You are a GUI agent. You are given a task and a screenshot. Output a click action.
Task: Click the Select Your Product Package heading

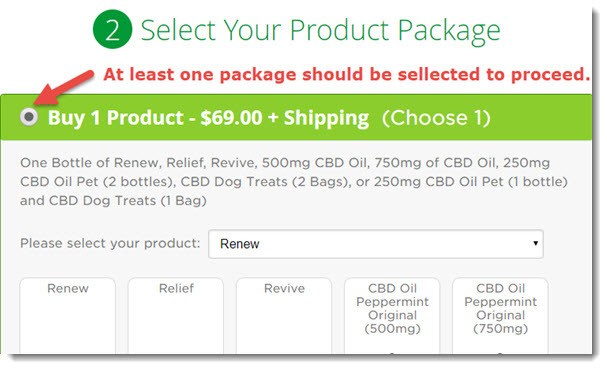[321, 30]
